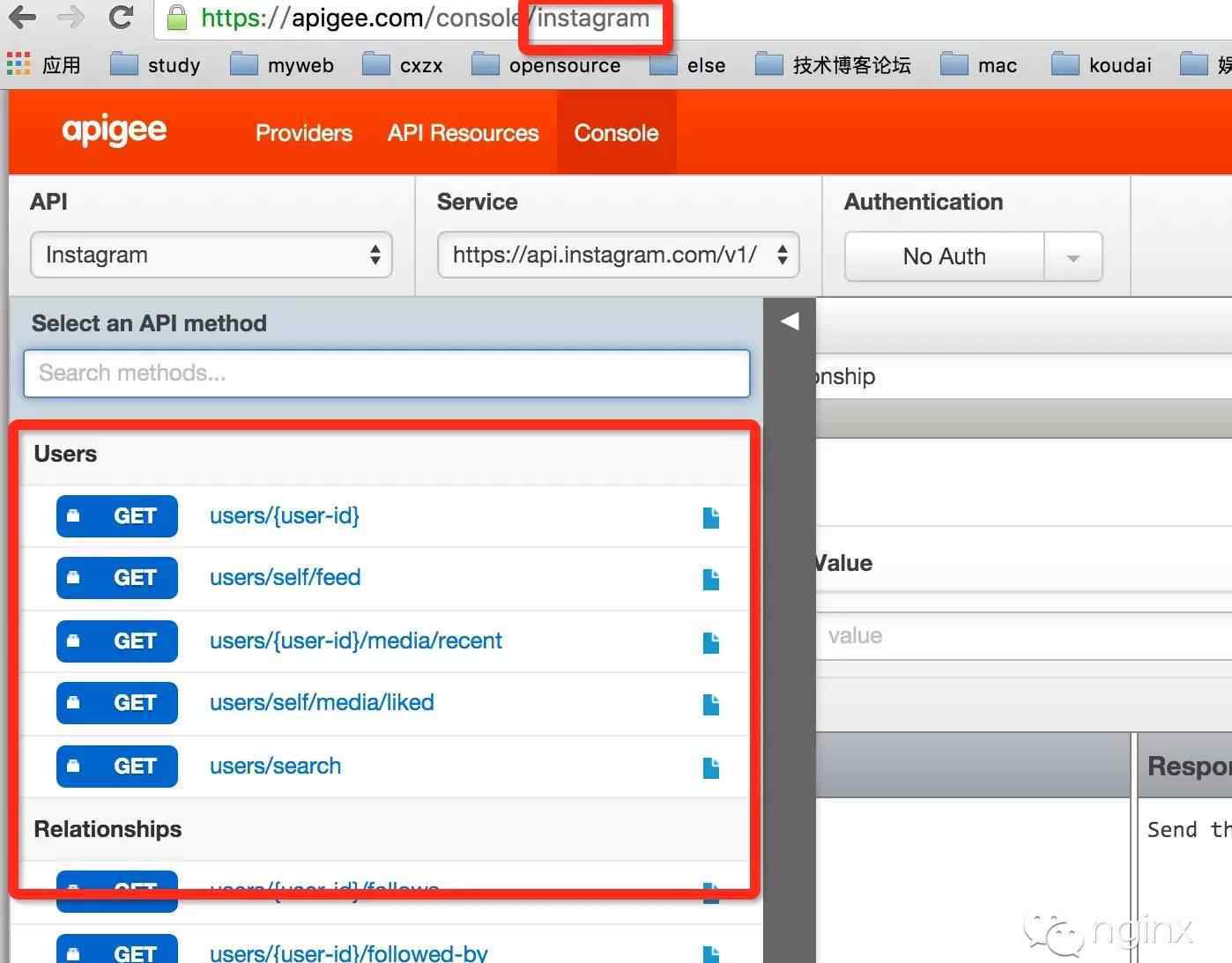Open docs icon for users/{user-id}/media/recent
This screenshot has width=1232, height=963.
click(711, 642)
